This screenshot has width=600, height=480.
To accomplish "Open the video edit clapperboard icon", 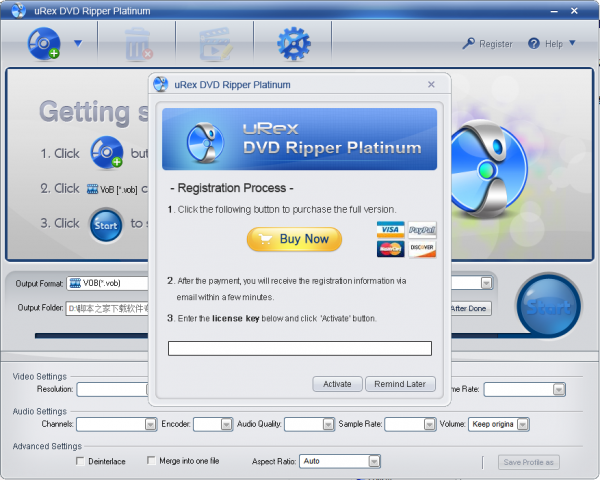I will (x=215, y=44).
